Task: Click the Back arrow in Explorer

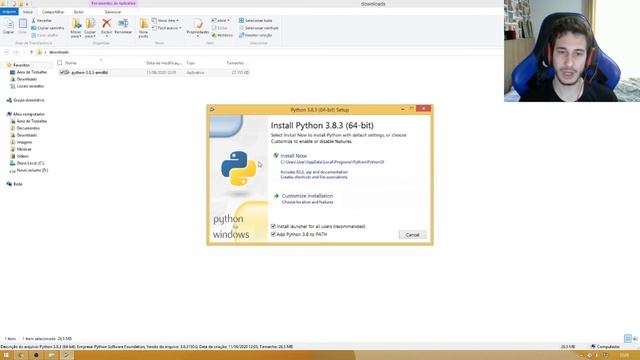Action: tap(6, 52)
